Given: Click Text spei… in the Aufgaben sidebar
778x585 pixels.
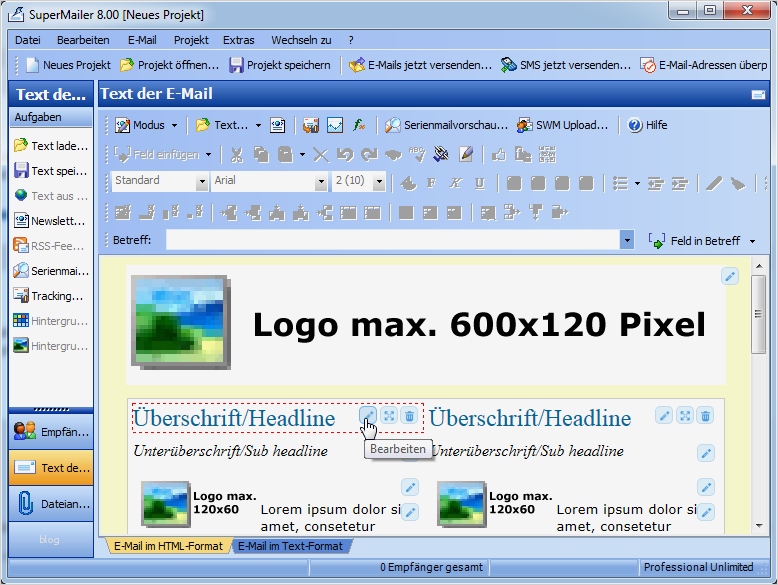Looking at the screenshot, I should click(x=51, y=171).
